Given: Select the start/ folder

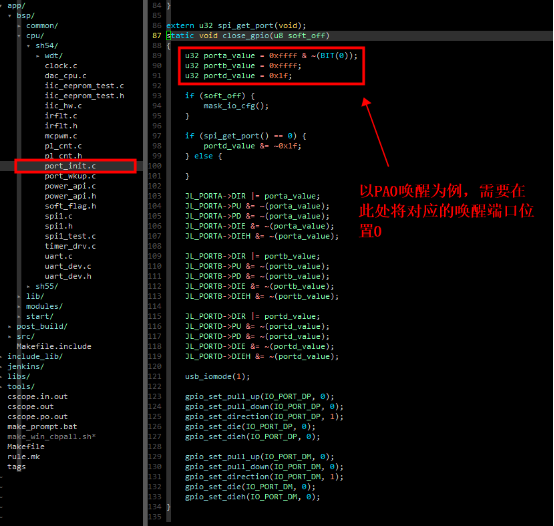Looking at the screenshot, I should point(40,317).
